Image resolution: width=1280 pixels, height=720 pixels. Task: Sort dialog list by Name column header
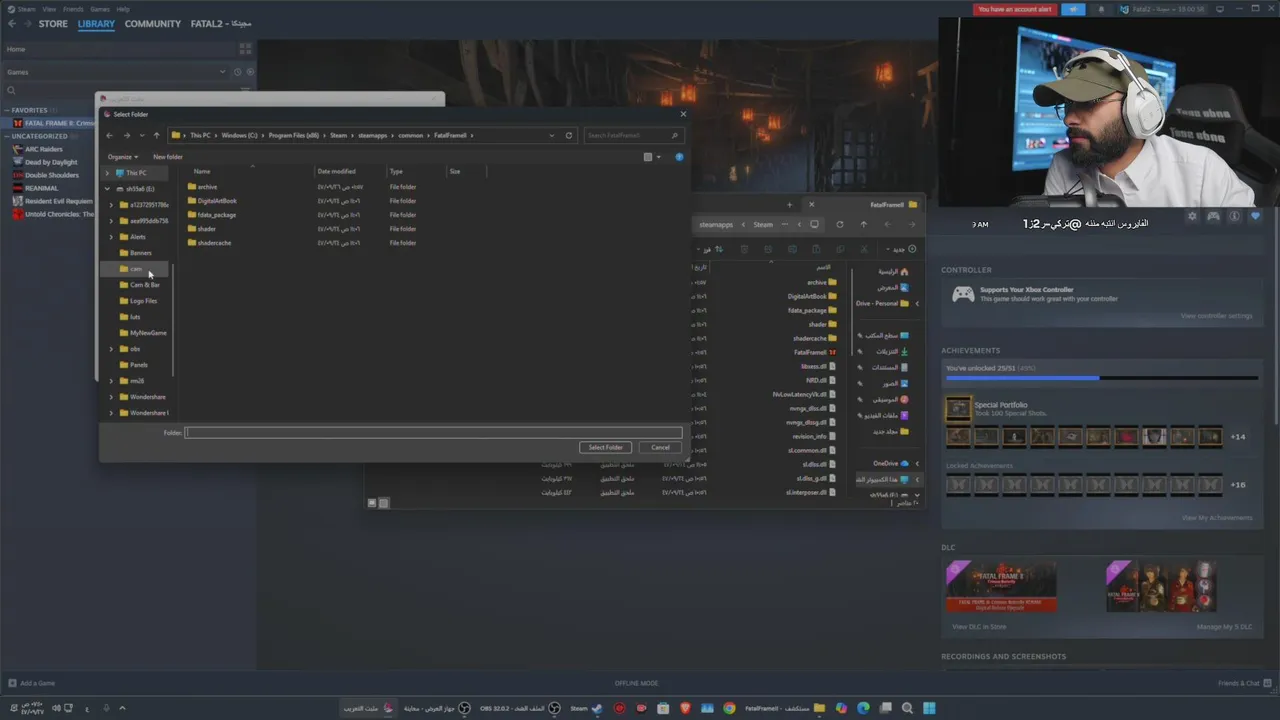click(202, 172)
